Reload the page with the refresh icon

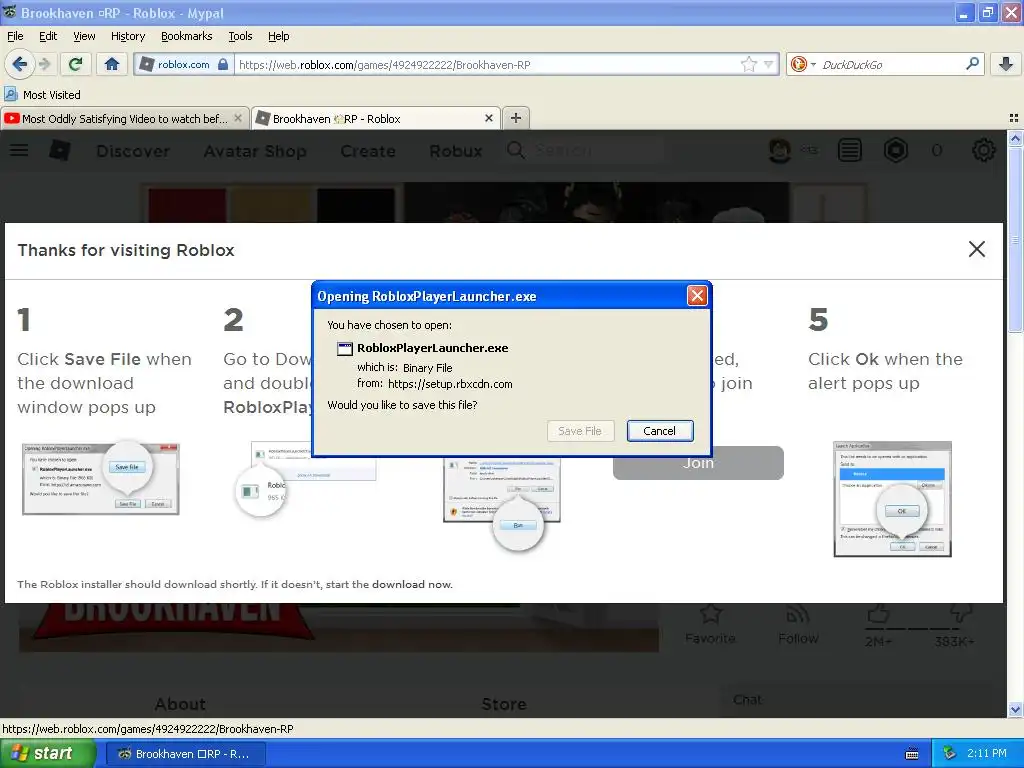(76, 64)
